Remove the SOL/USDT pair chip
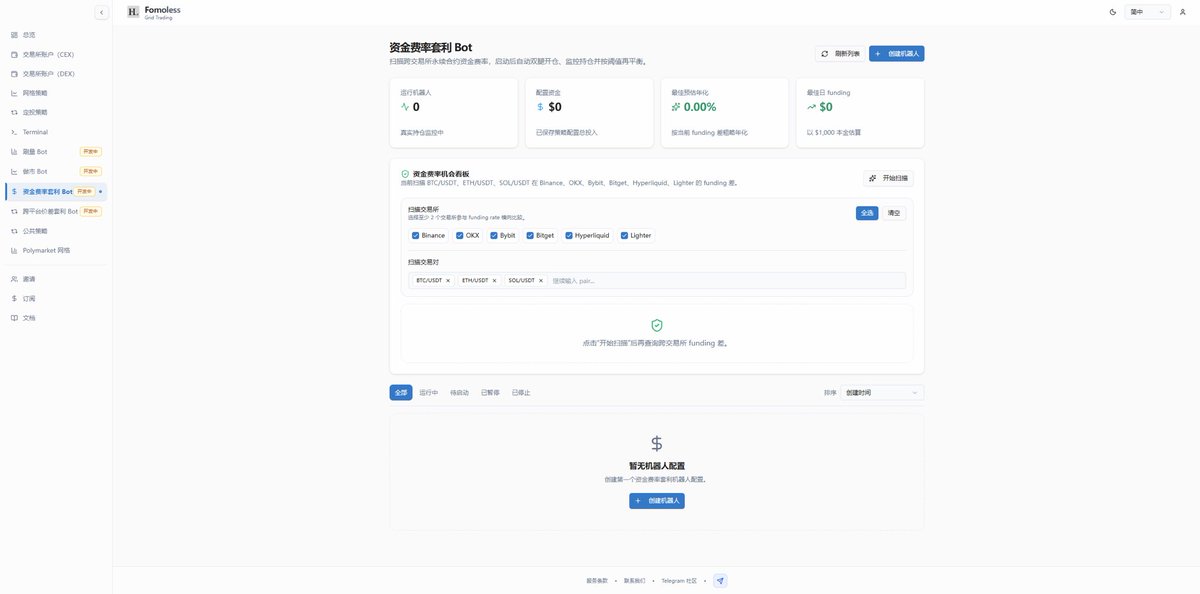 tap(540, 281)
